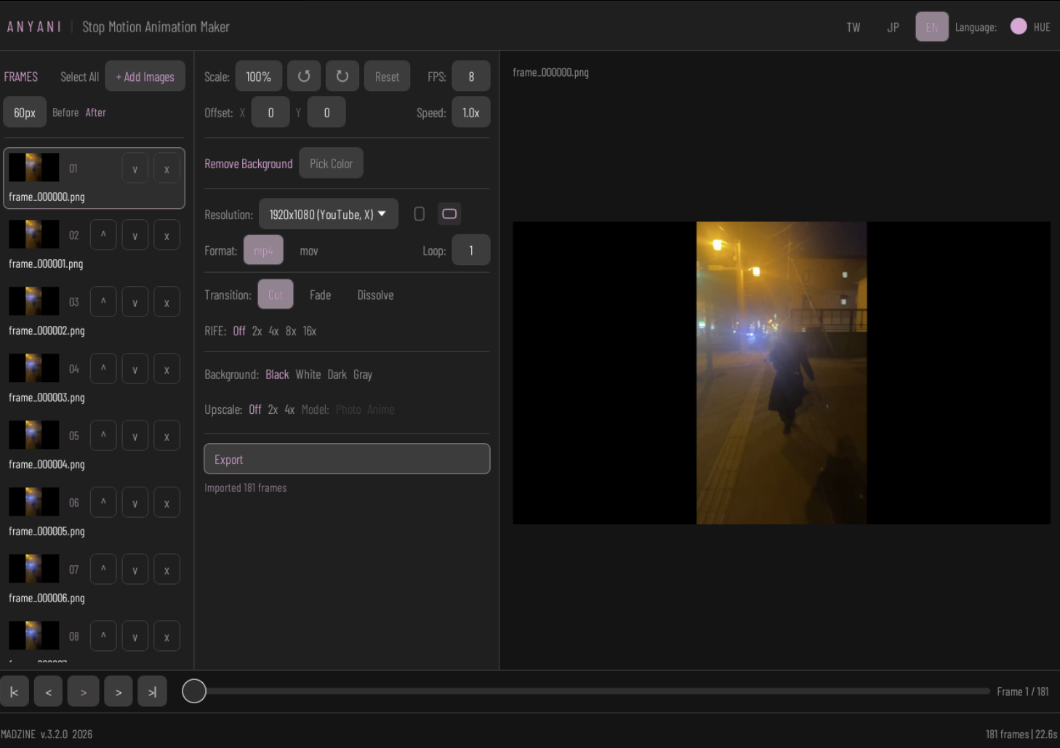This screenshot has height=748, width=1060.
Task: Jump to last frame with skip-forward icon
Action: [x=152, y=691]
